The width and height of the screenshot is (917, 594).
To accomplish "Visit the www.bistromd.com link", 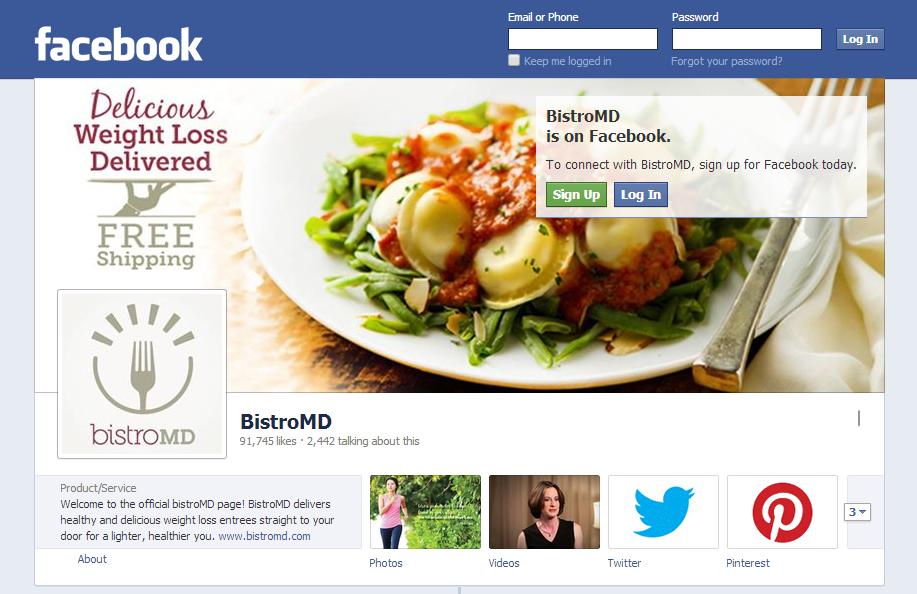I will (264, 536).
